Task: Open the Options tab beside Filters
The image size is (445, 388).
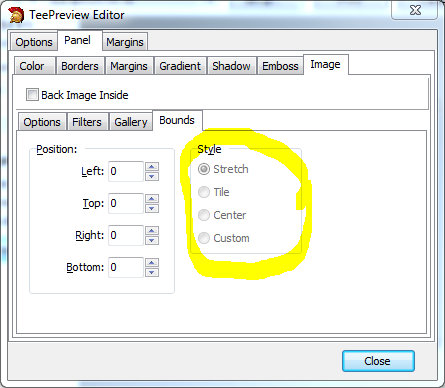Action: [42, 122]
